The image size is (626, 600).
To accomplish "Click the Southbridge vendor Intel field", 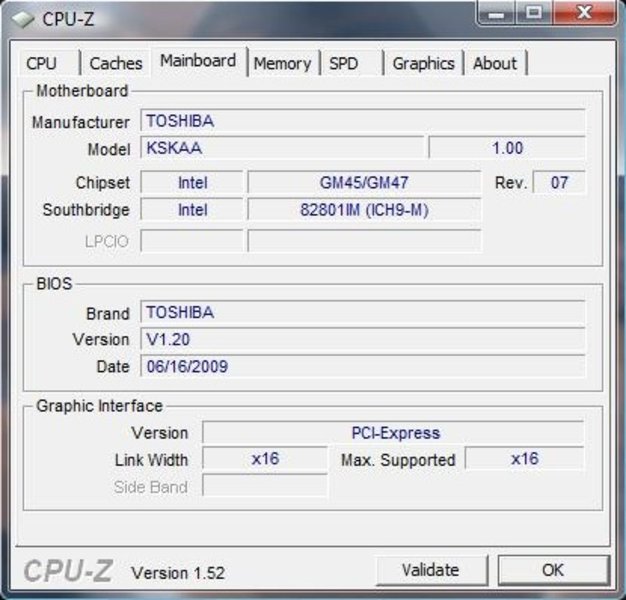I will click(x=192, y=210).
